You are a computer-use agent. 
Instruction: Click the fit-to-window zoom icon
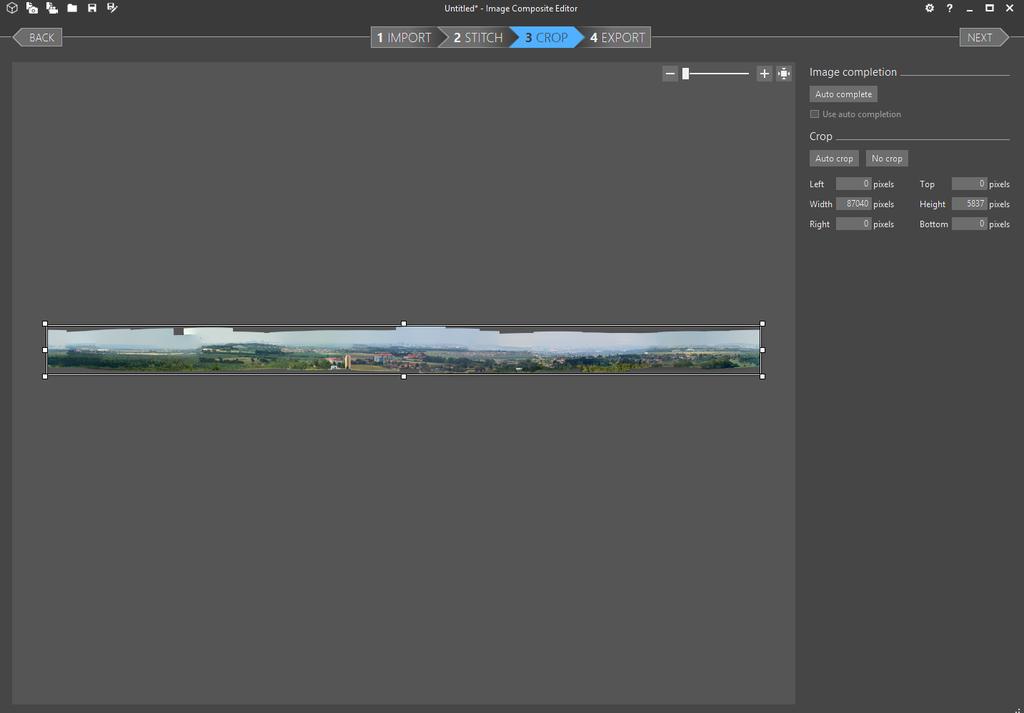(784, 74)
